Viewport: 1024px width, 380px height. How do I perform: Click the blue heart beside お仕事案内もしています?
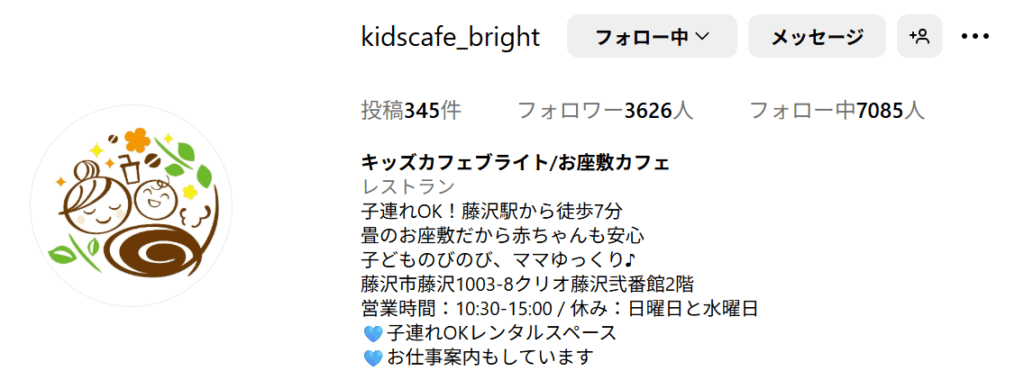tap(372, 358)
